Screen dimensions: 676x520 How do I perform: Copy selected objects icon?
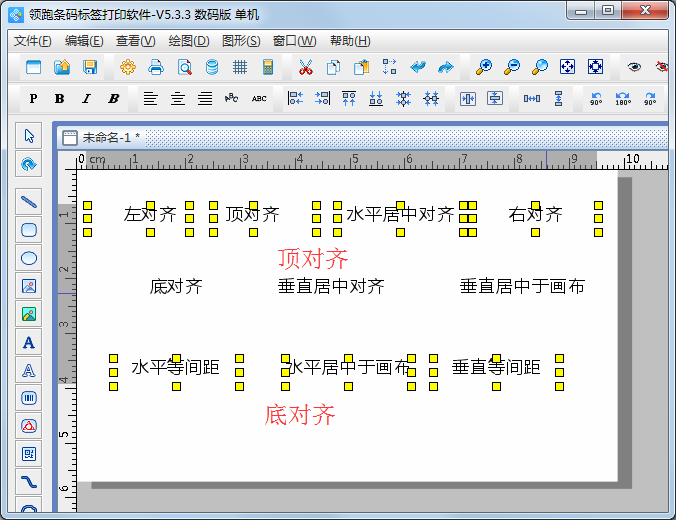click(x=333, y=67)
